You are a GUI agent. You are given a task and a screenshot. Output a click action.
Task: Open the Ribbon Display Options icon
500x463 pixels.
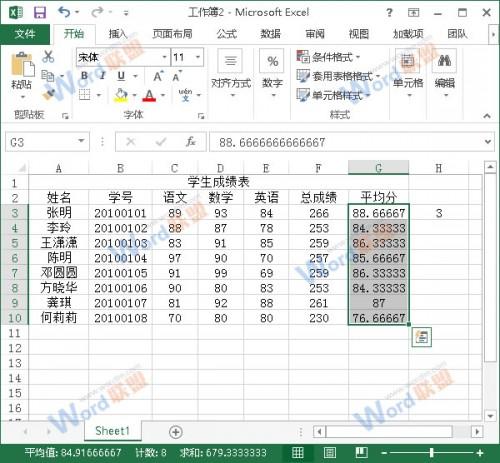coord(413,13)
